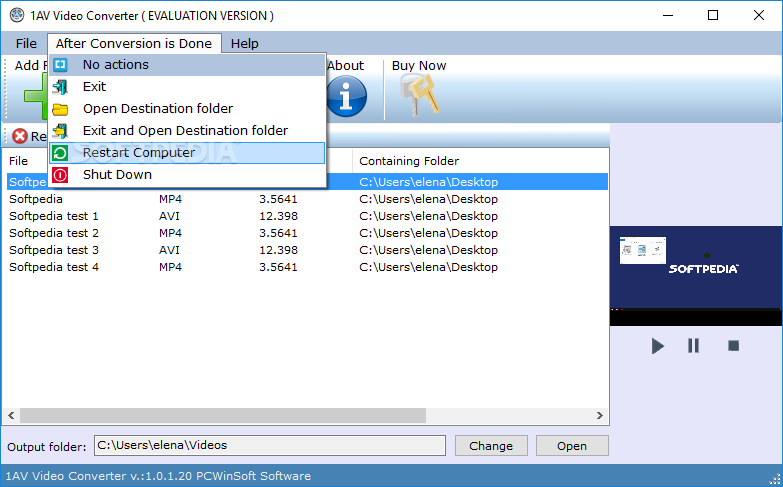Viewport: 783px width, 487px height.
Task: Click the red Remove X icon
Action: [20, 136]
